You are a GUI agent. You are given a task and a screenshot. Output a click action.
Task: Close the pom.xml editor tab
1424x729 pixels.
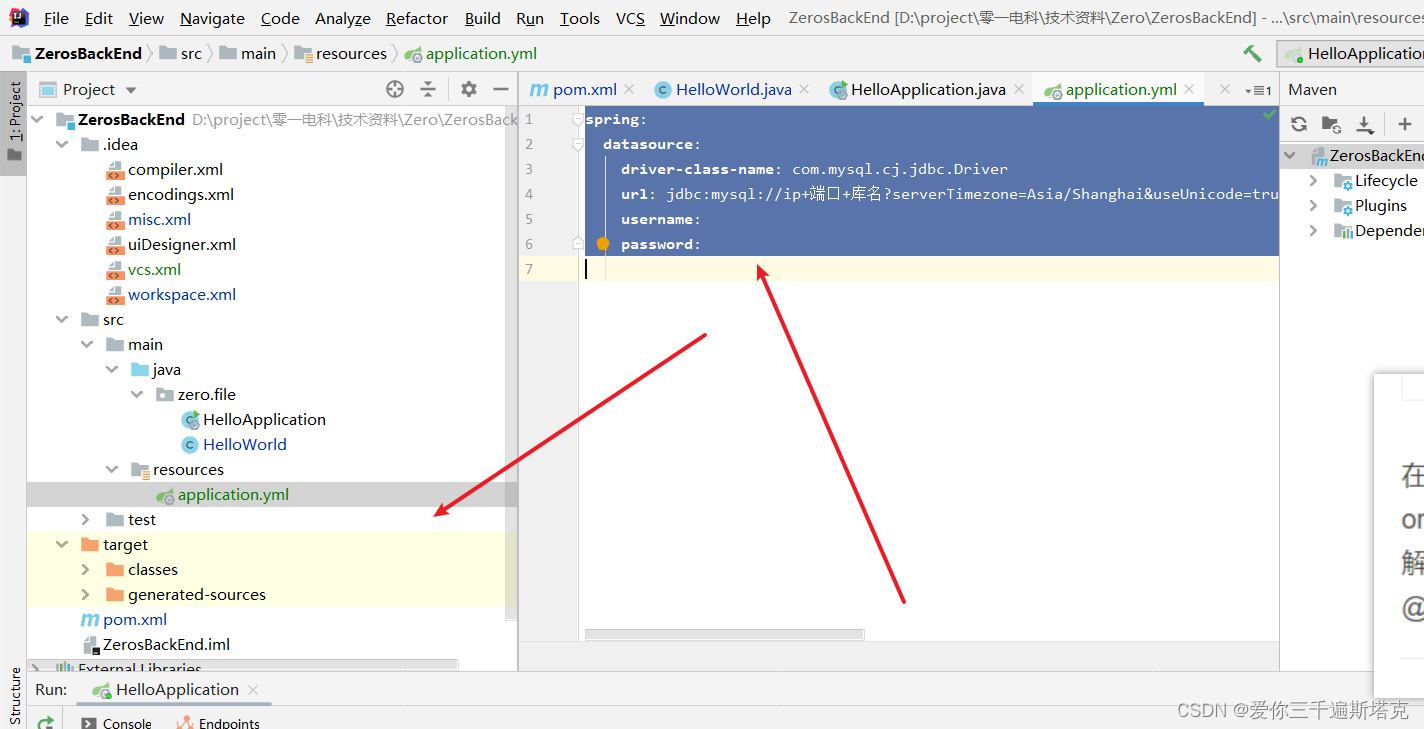(629, 89)
